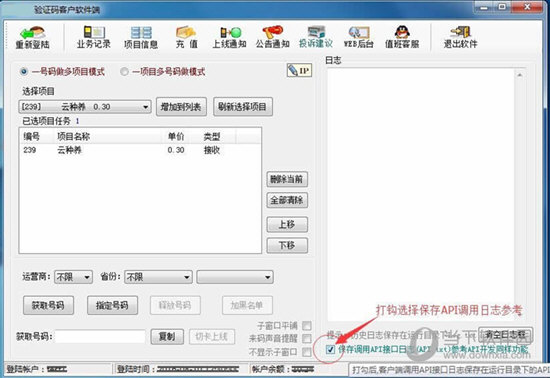Click 上移 move up button
The image size is (550, 378).
(x=287, y=224)
